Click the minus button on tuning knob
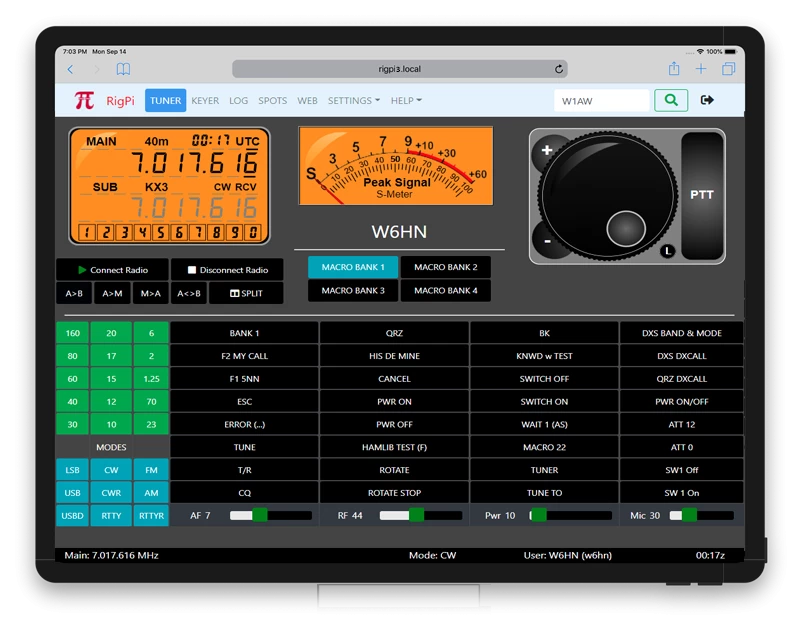 [x=547, y=241]
